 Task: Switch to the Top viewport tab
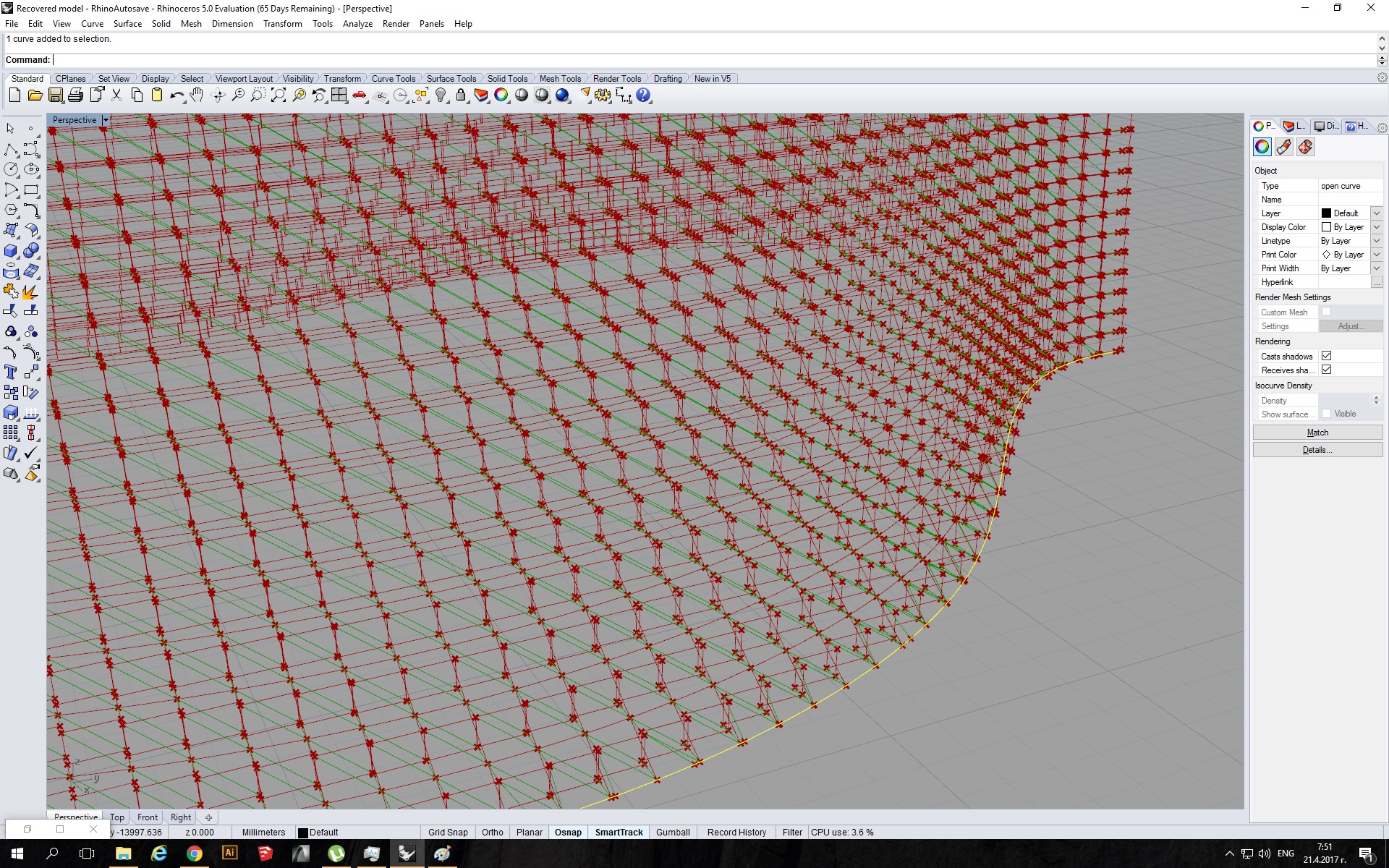pyautogui.click(x=117, y=817)
